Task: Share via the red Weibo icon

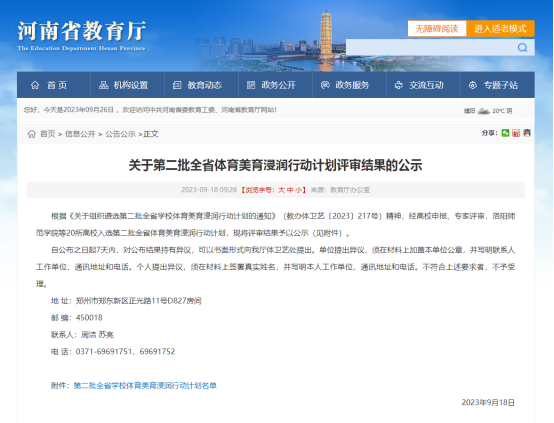Action: pyautogui.click(x=516, y=133)
